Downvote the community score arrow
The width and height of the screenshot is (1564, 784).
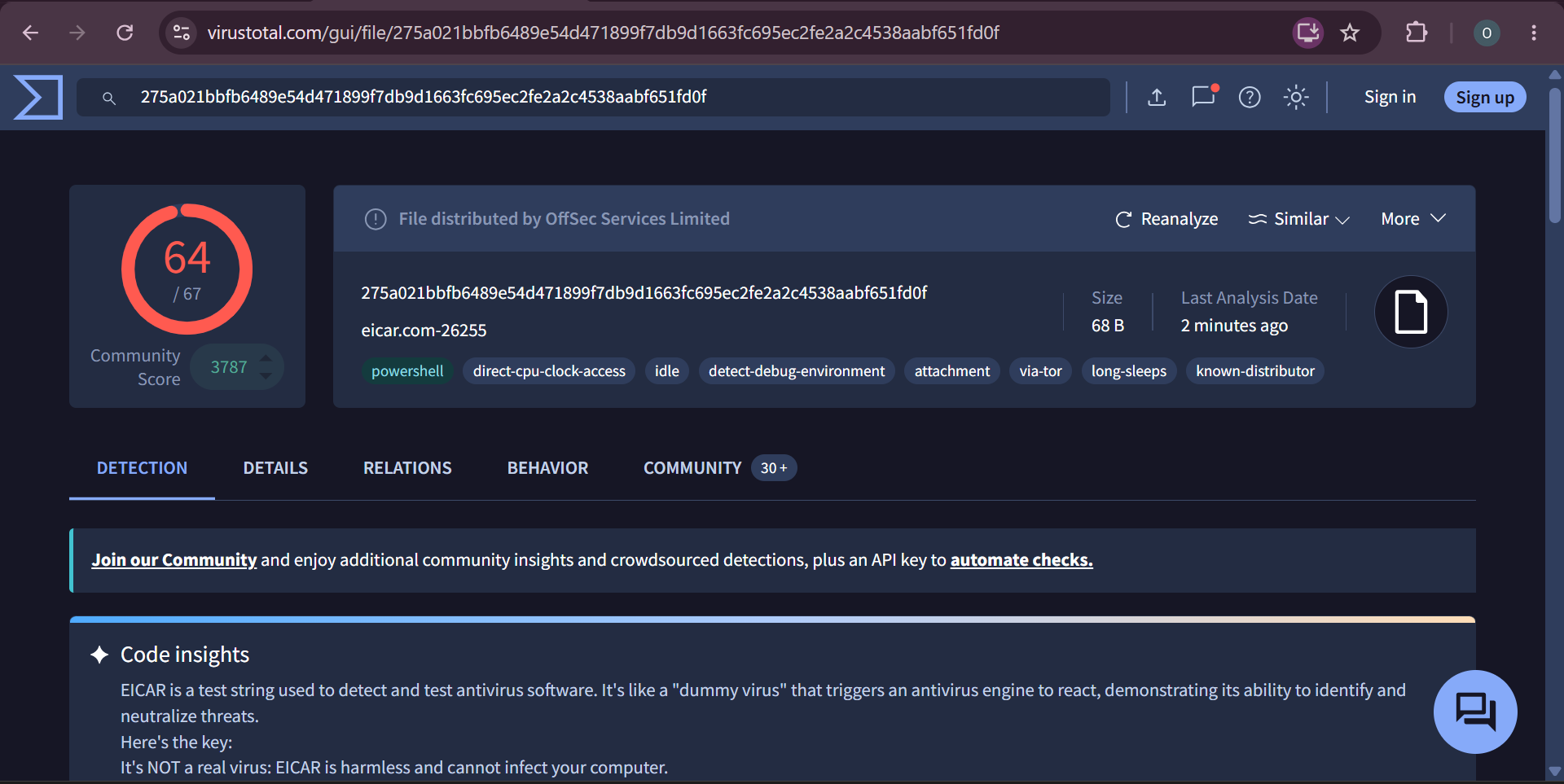coord(266,375)
